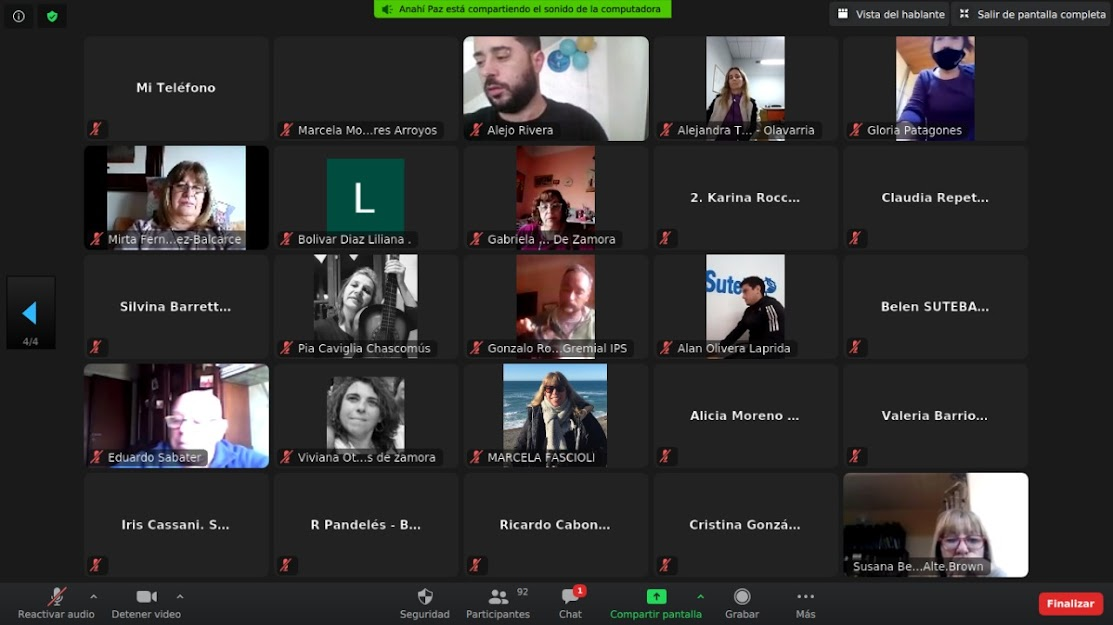Exit full screen with Salir de pantalla completa
1113x625 pixels.
[1032, 14]
